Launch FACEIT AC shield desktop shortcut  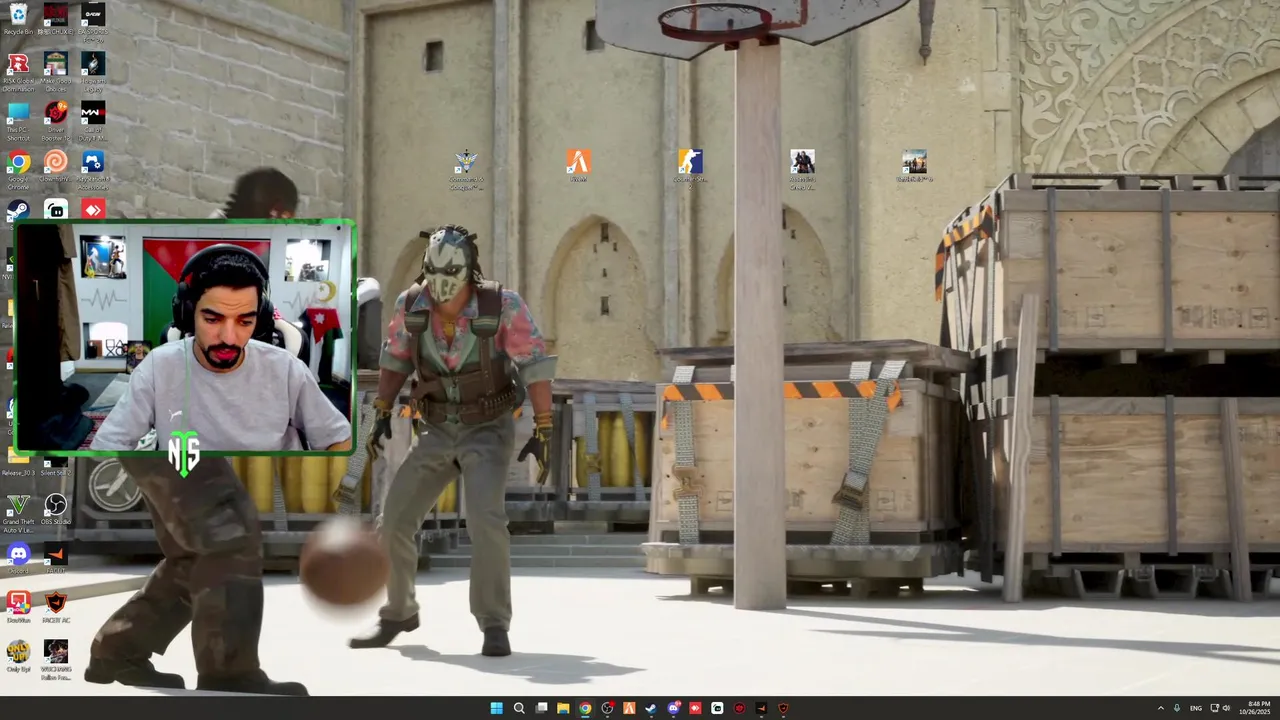pyautogui.click(x=56, y=606)
